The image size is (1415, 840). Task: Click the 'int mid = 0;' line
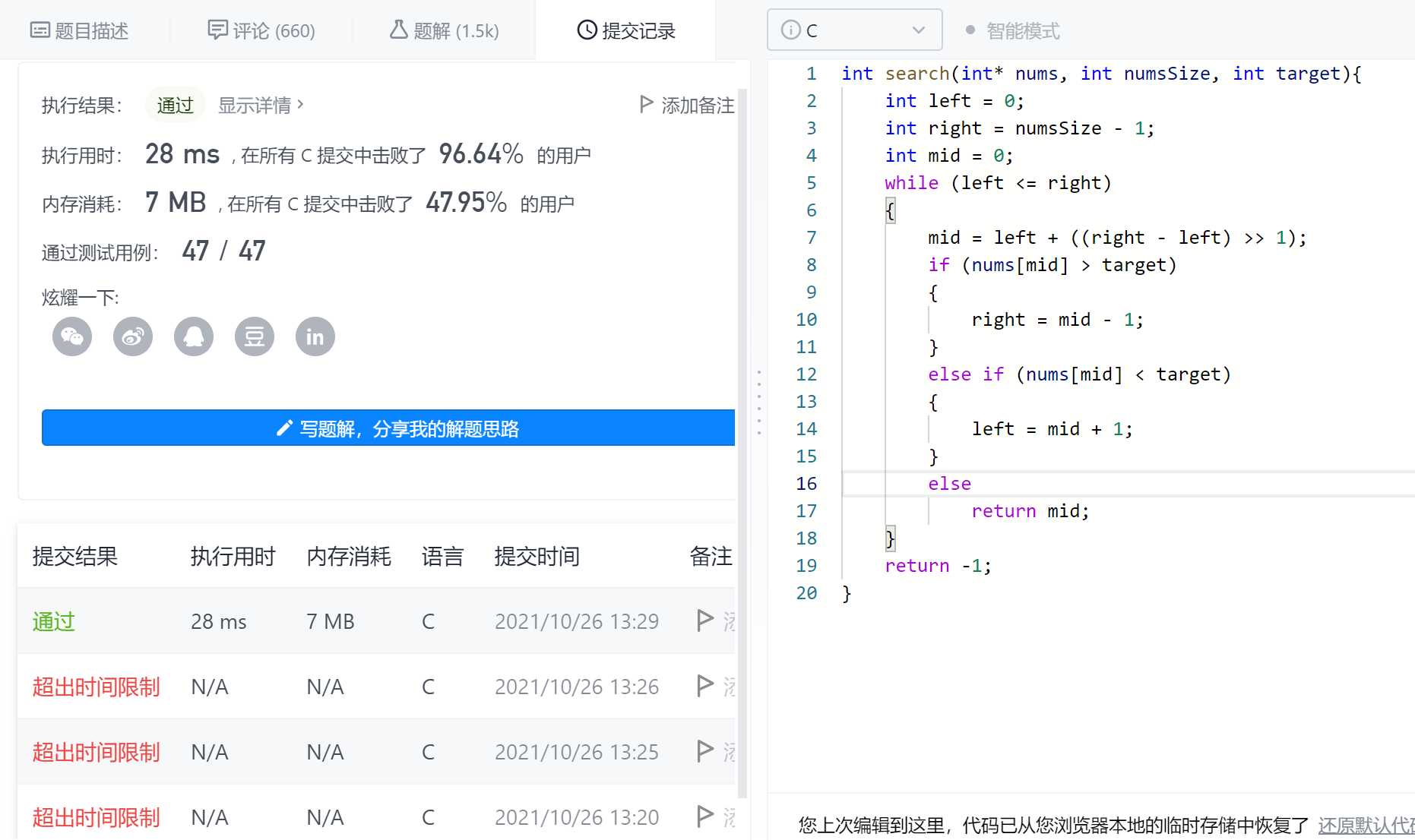point(949,156)
